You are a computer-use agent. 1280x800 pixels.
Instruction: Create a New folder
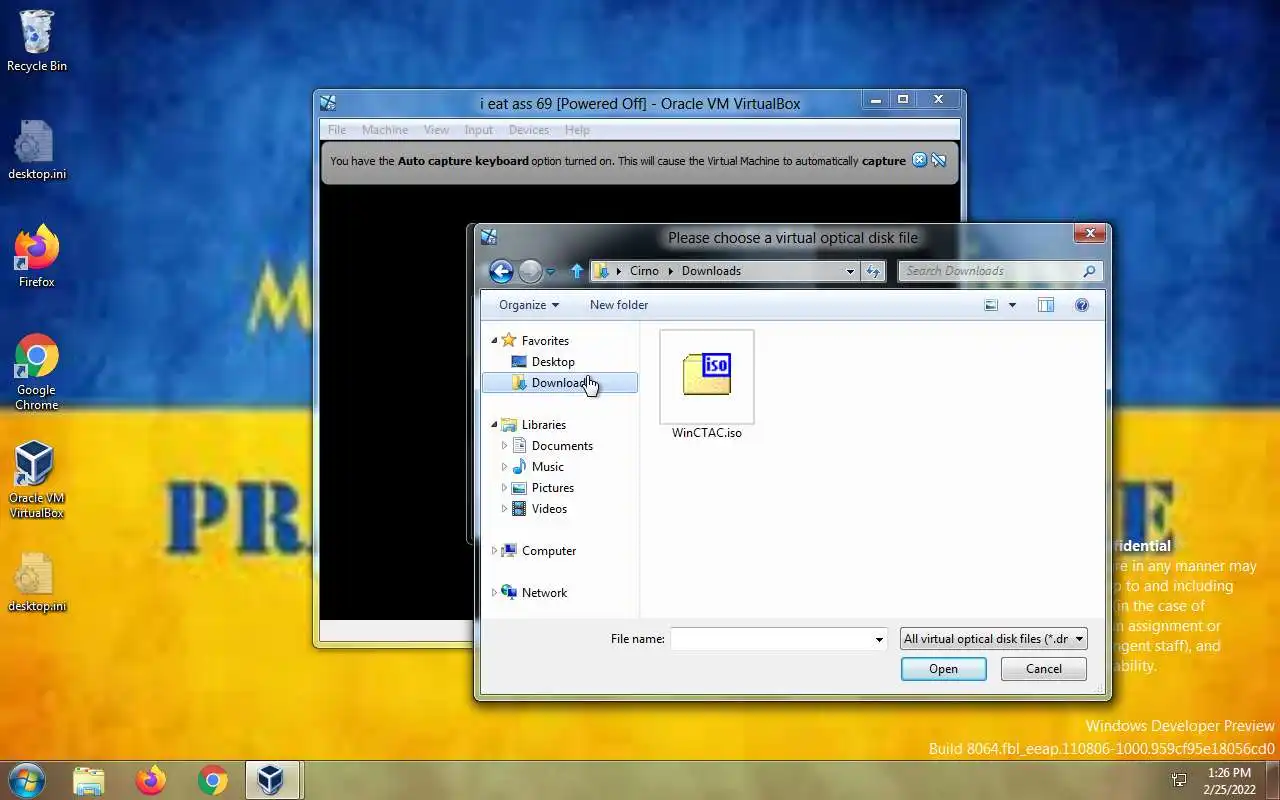click(619, 305)
